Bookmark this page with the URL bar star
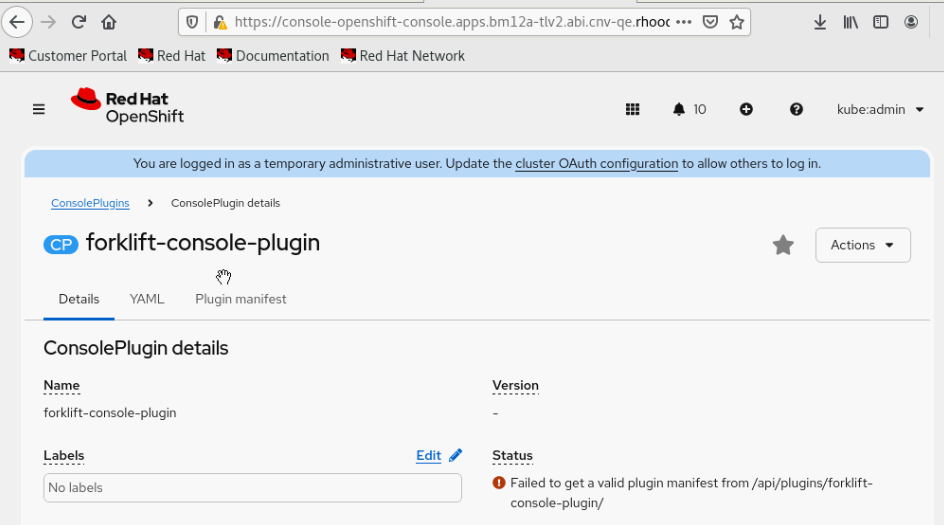The height and width of the screenshot is (525, 944). pyautogui.click(x=737, y=22)
